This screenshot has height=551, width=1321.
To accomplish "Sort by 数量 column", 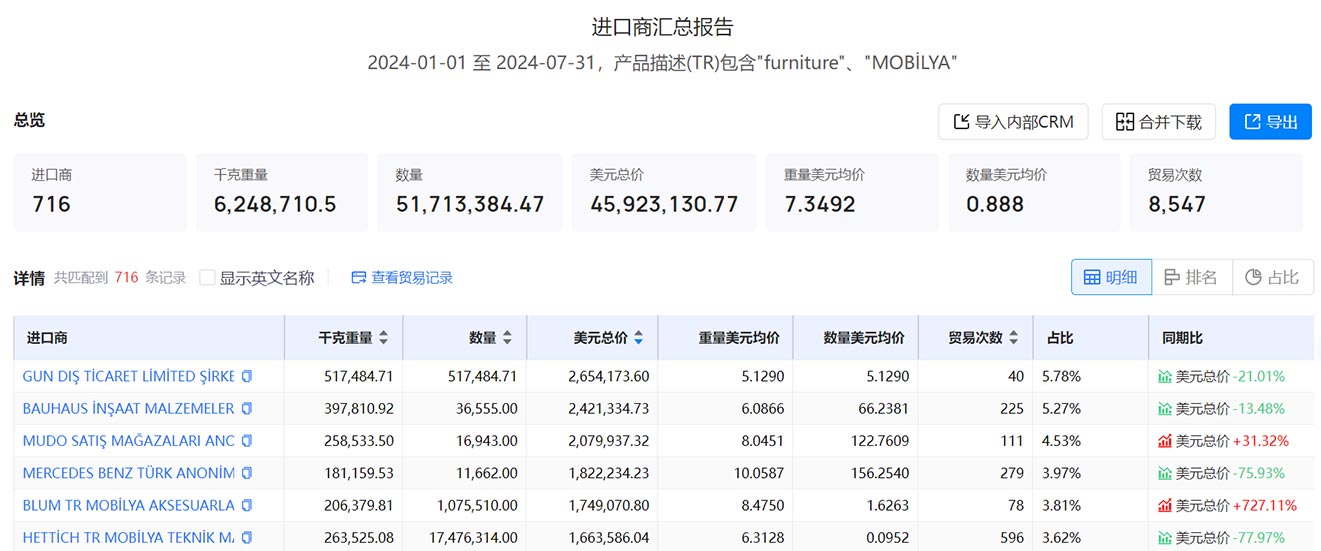I will tap(507, 338).
